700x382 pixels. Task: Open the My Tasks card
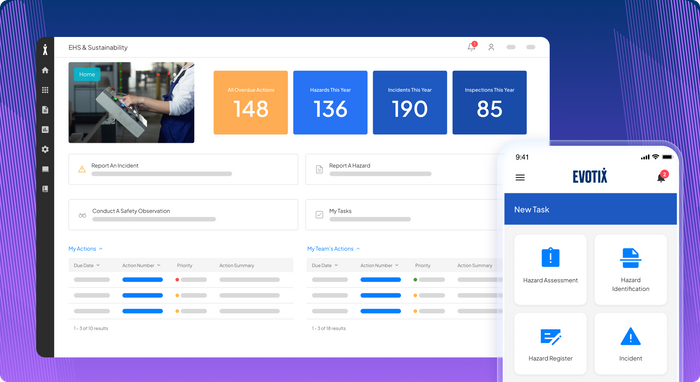pyautogui.click(x=402, y=215)
